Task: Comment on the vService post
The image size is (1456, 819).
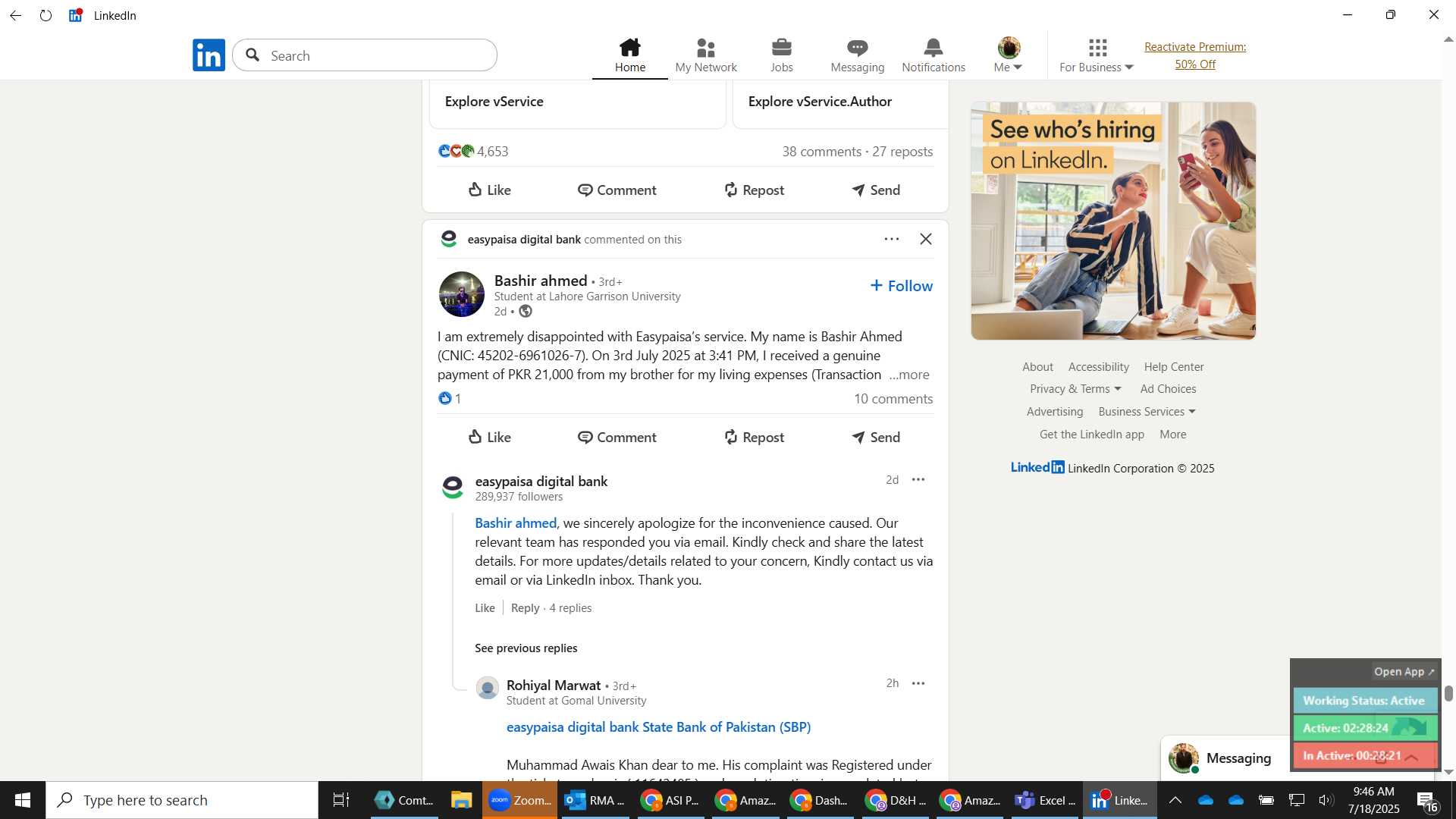Action: click(617, 190)
